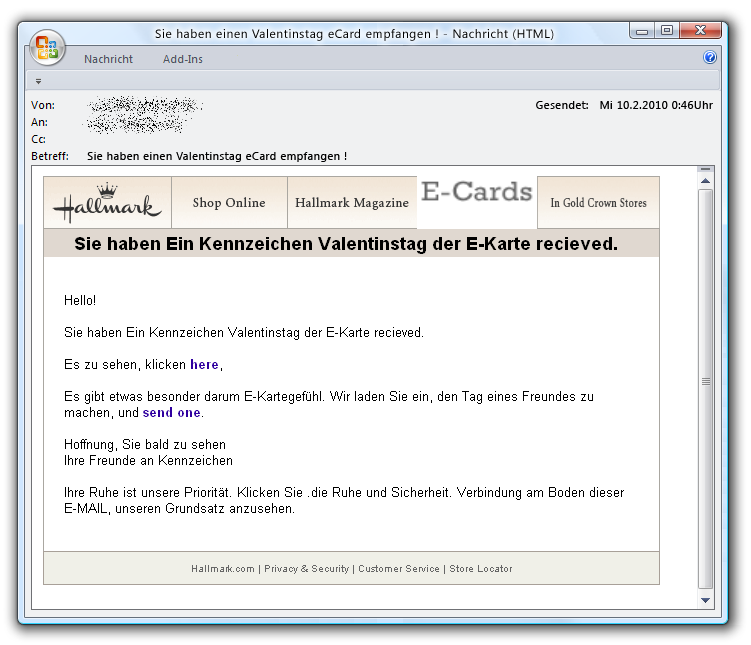The height and width of the screenshot is (645, 751).
Task: Switch to the Nachricht ribbon tab
Action: click(108, 59)
